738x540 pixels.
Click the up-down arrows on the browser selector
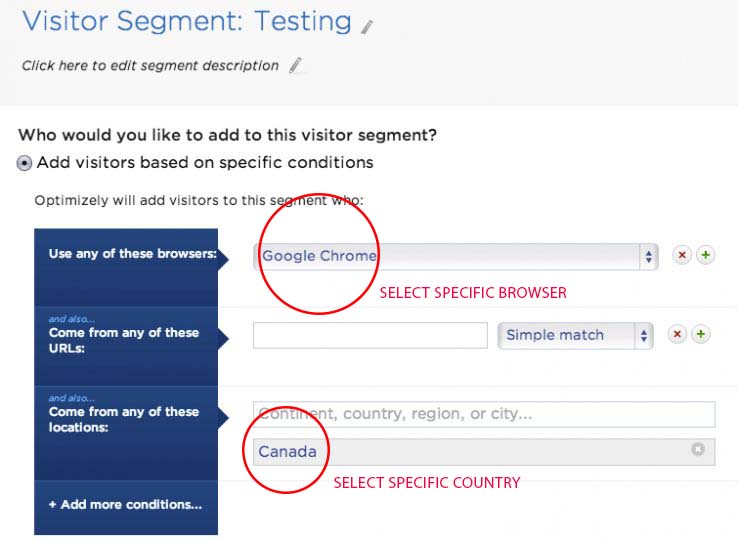pos(648,257)
